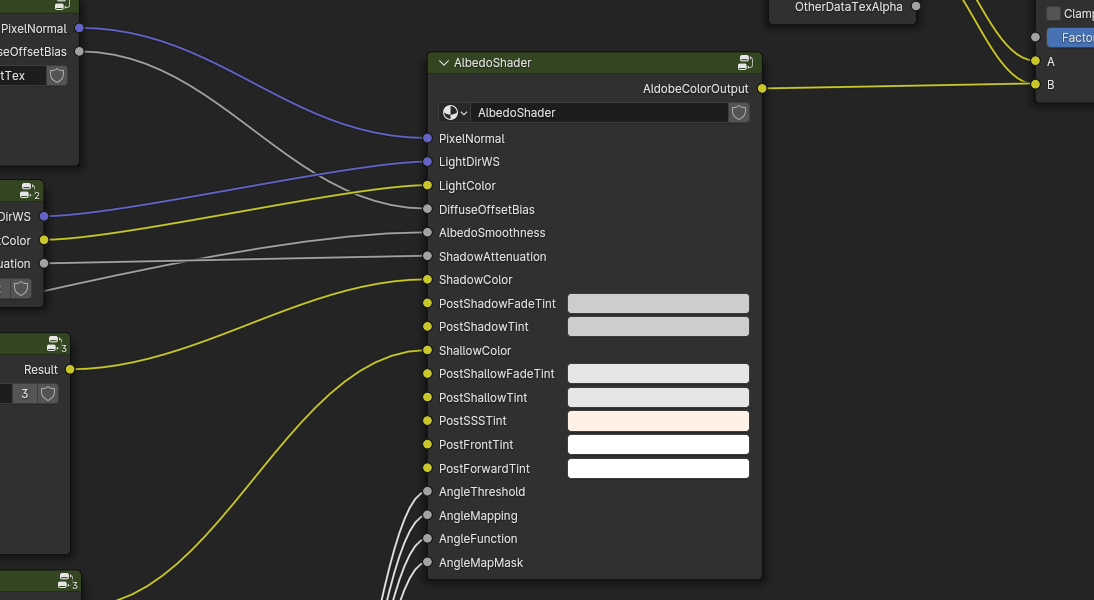This screenshot has width=1094, height=600.
Task: Open the PostSSSTint color swatch
Action: tap(658, 421)
